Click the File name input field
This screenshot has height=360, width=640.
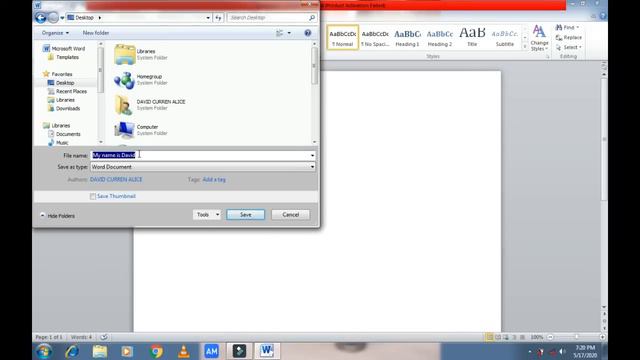tap(200, 156)
